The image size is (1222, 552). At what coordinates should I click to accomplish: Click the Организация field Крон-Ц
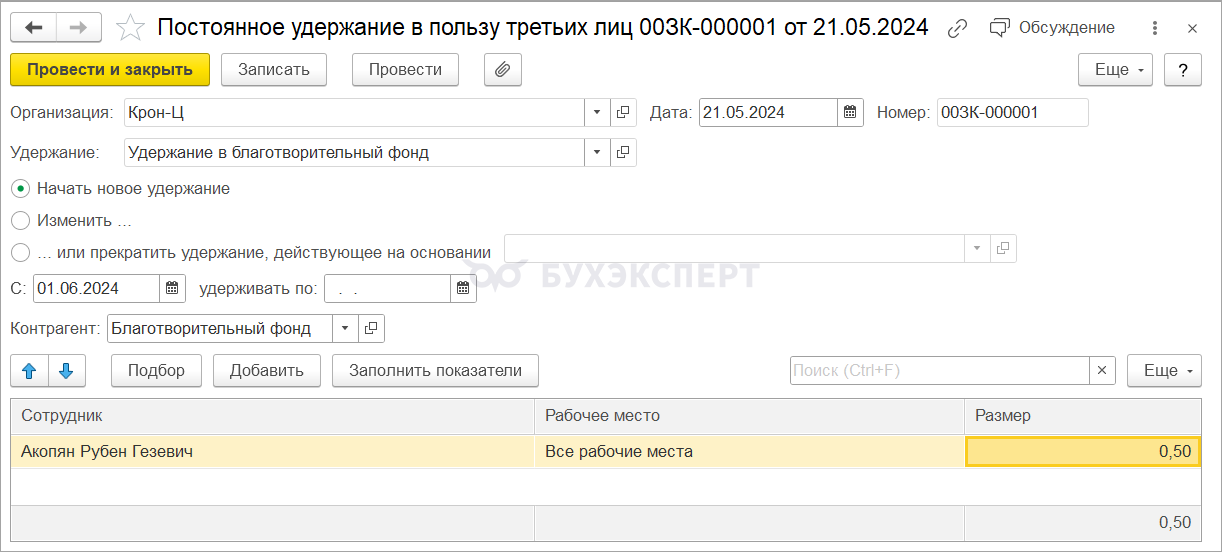354,112
